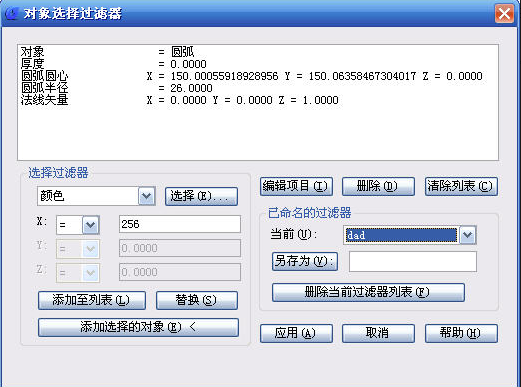The height and width of the screenshot is (387, 521).
Task: Open the X operator dropdown
Action: click(x=90, y=225)
